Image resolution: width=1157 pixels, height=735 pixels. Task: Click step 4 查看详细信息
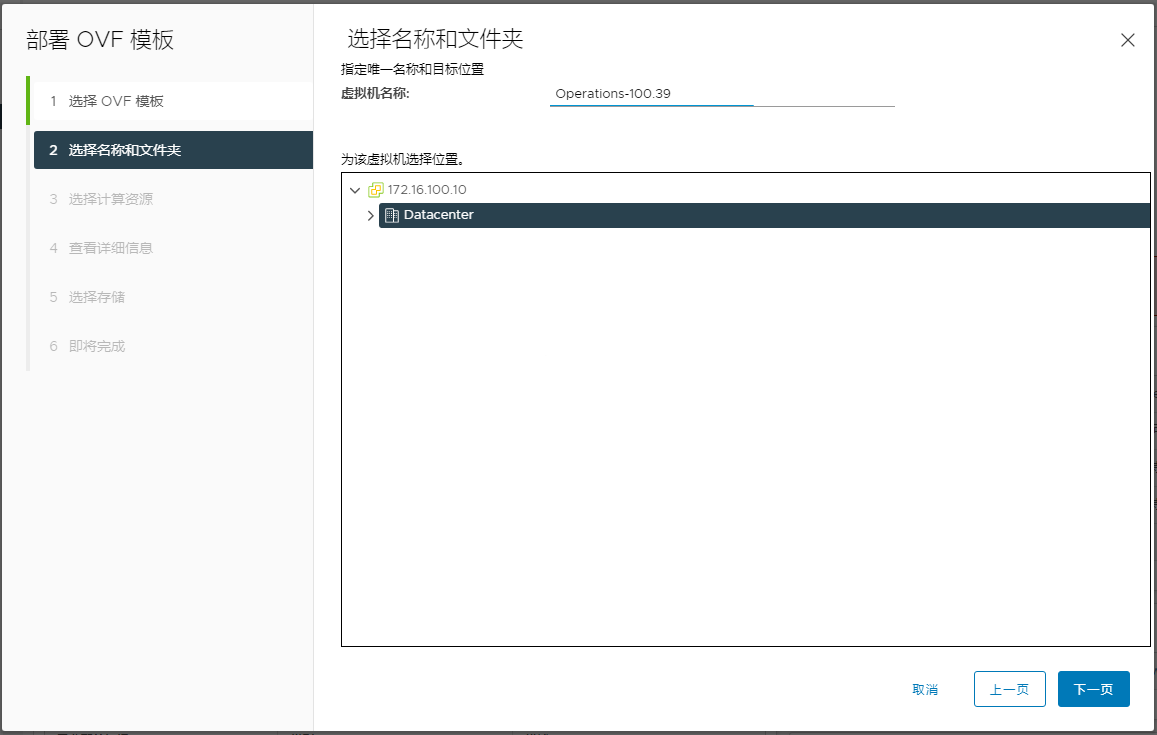[110, 248]
